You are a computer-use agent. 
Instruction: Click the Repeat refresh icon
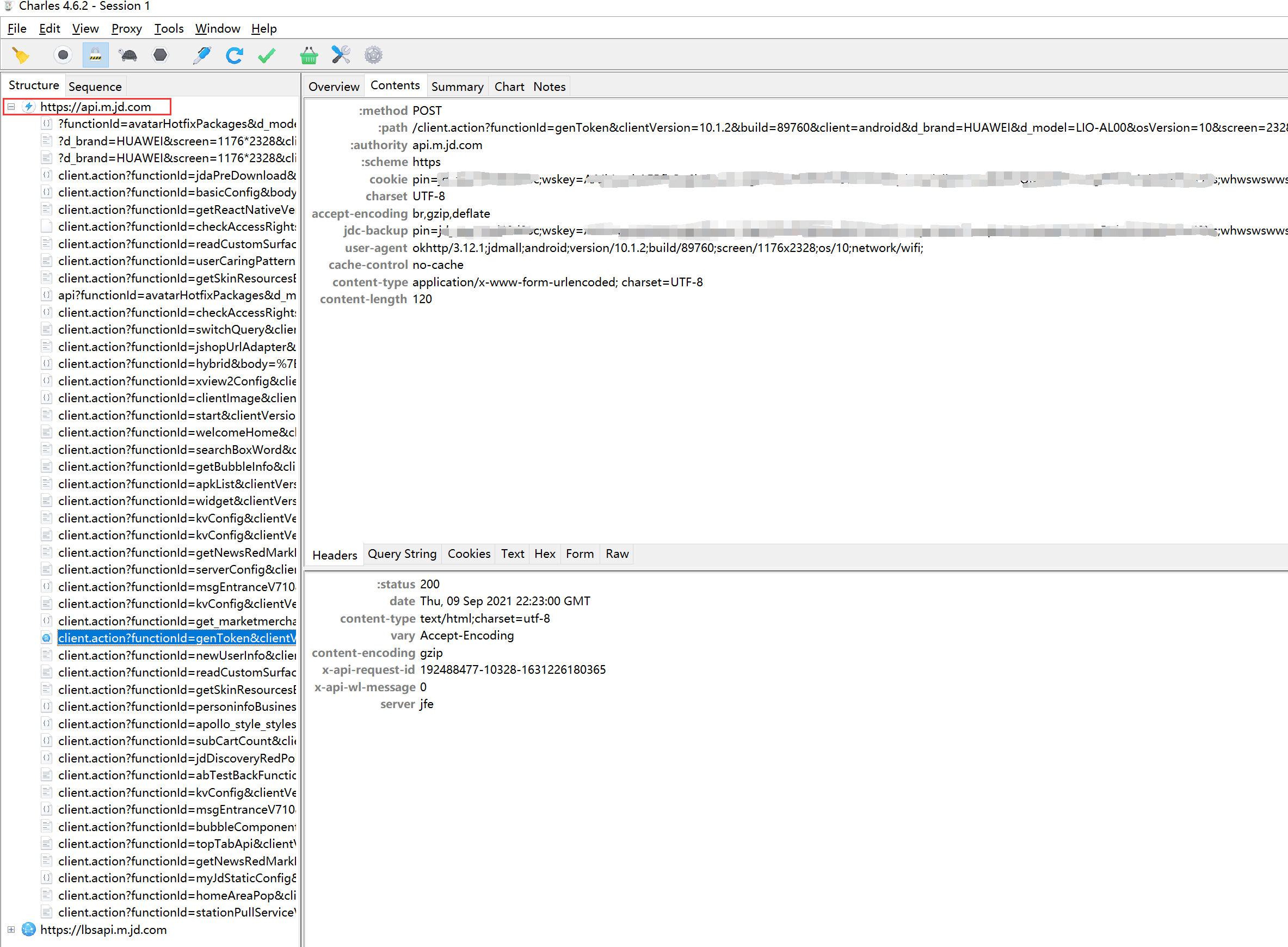click(234, 55)
